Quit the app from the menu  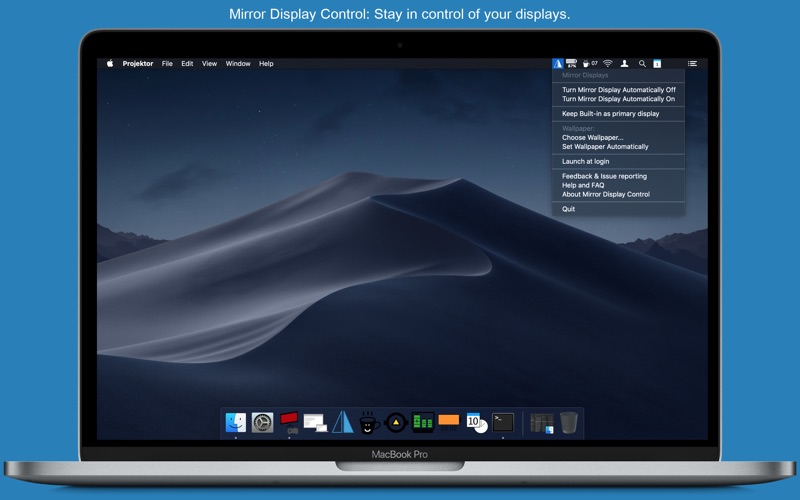tap(618, 209)
